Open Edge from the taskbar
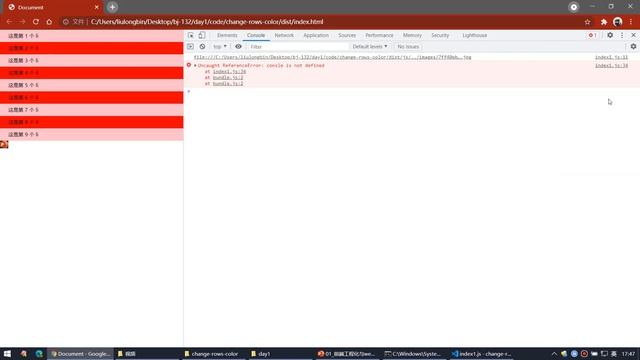Viewport: 640px width, 360px height. [x=39, y=354]
